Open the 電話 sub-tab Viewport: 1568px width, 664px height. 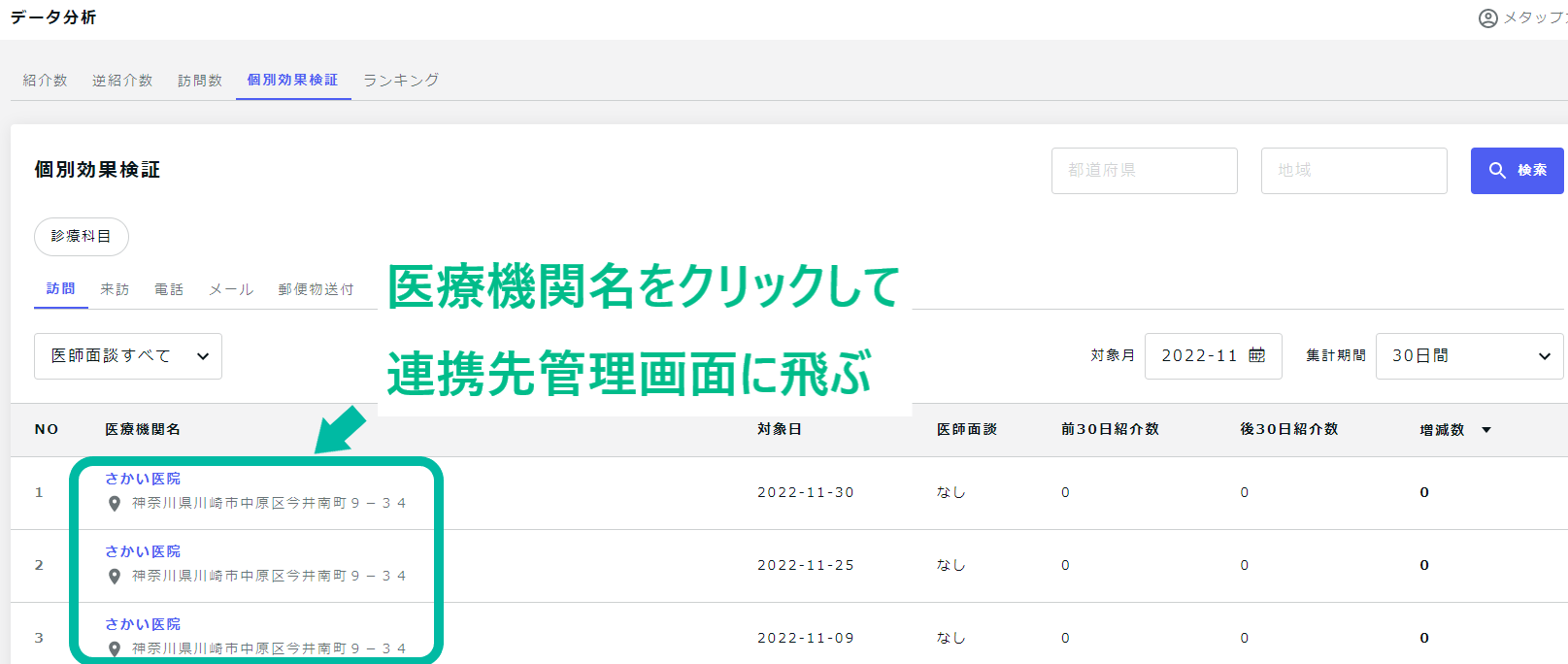pos(169,289)
